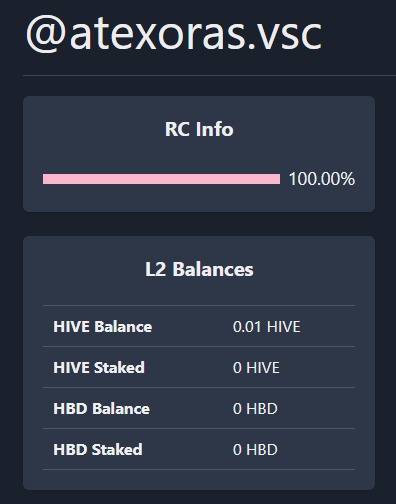Click the pink RC progress bar
The image size is (396, 504).
coord(161,179)
